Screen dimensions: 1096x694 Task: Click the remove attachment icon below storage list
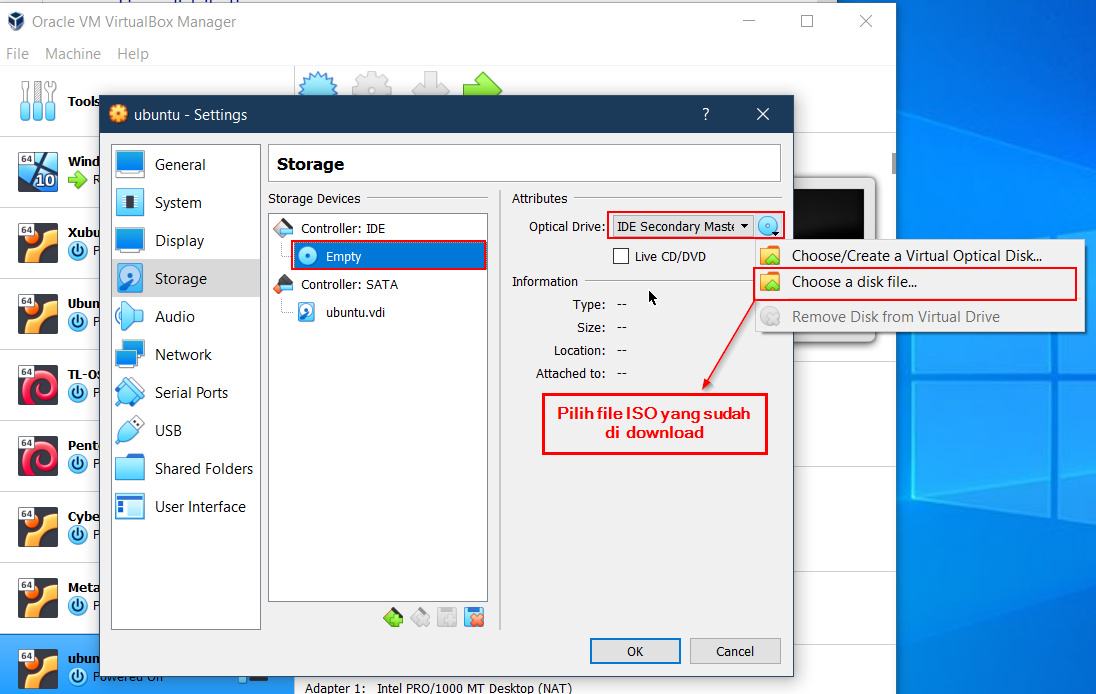coord(475,618)
